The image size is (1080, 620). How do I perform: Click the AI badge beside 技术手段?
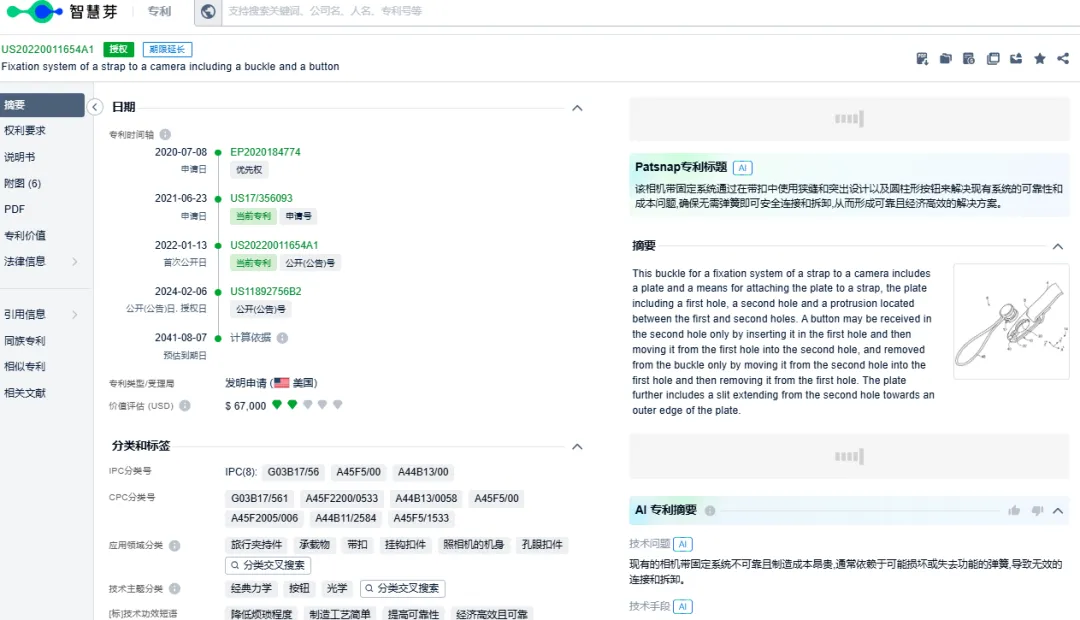pos(683,606)
